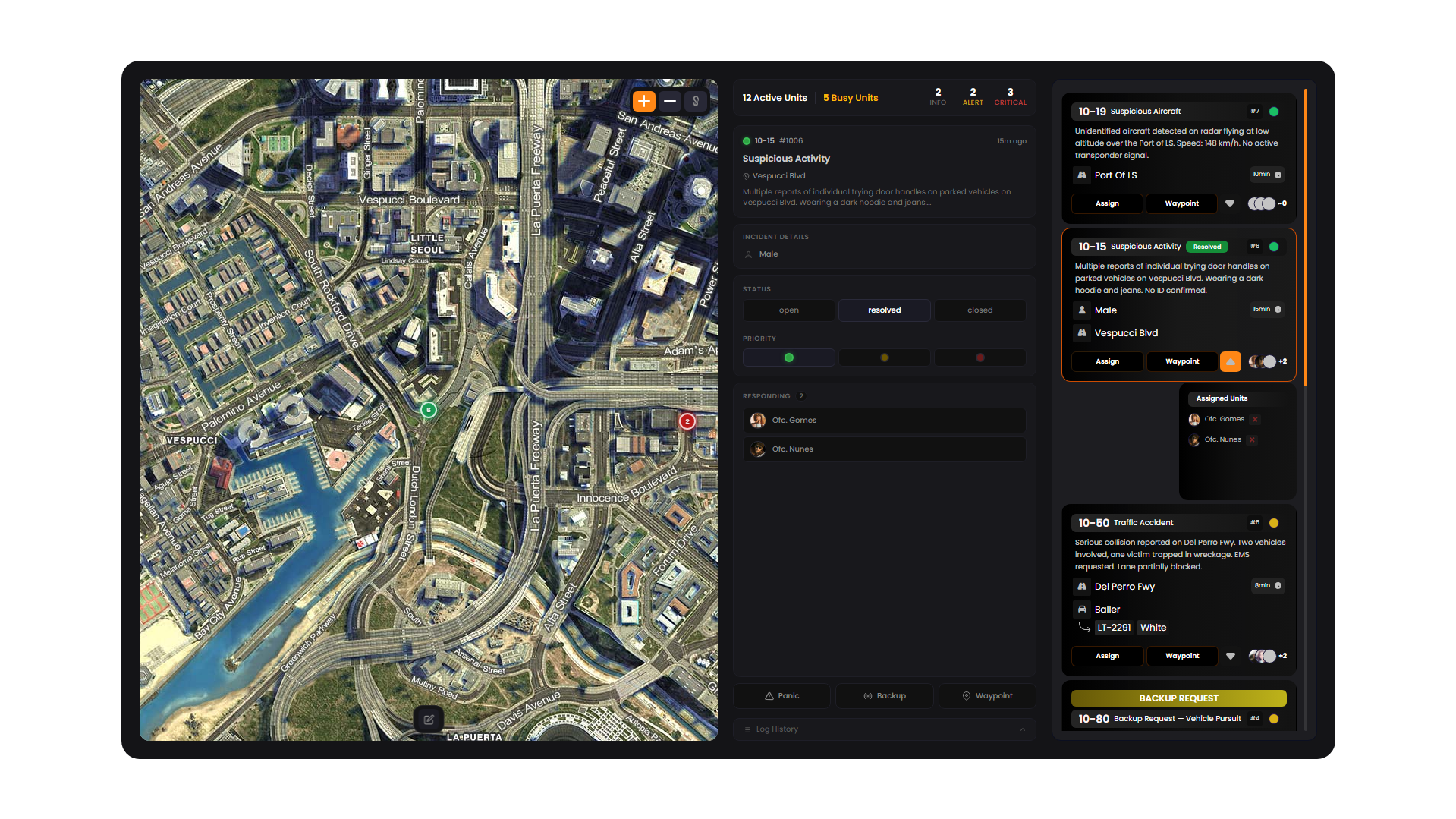Select the green map marker numbered 6
Screen dimensions: 1456x819
(429, 410)
